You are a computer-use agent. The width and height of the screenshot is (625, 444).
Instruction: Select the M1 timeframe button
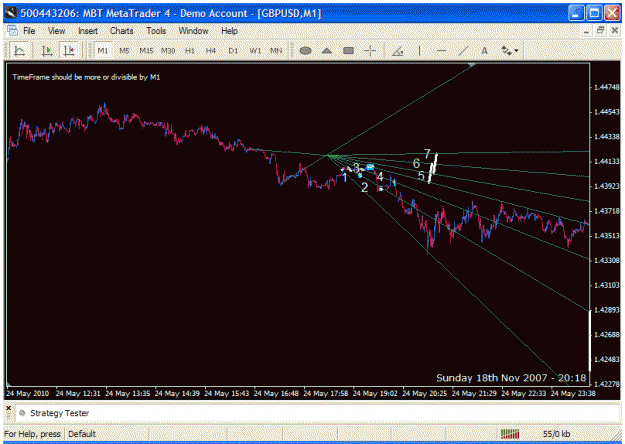tap(103, 51)
